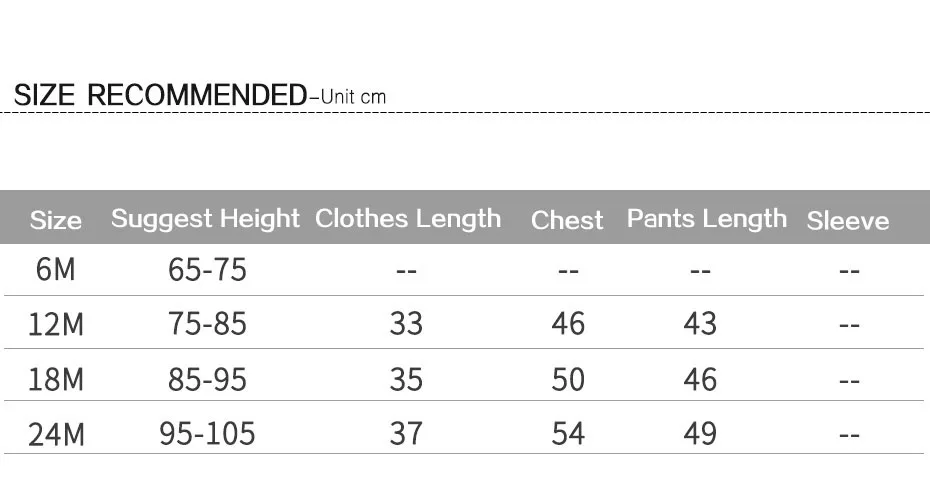930x478 pixels.
Task: Click the Sleeve column header
Action: (x=848, y=221)
